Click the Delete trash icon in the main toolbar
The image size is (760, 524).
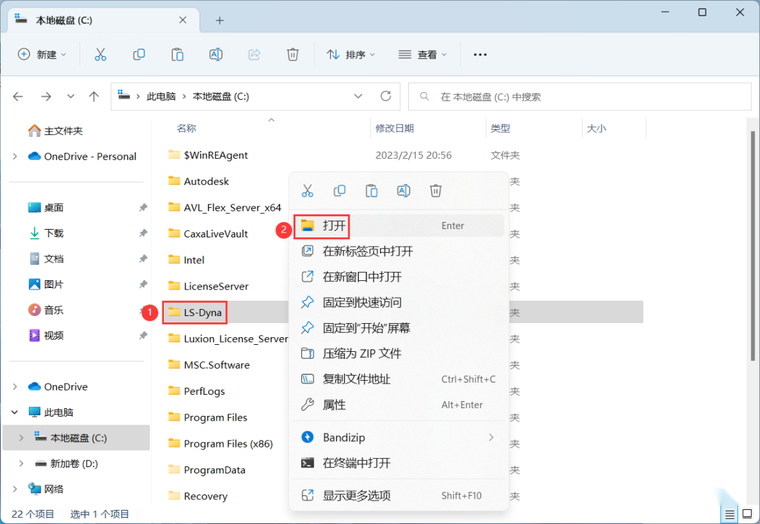coord(293,54)
